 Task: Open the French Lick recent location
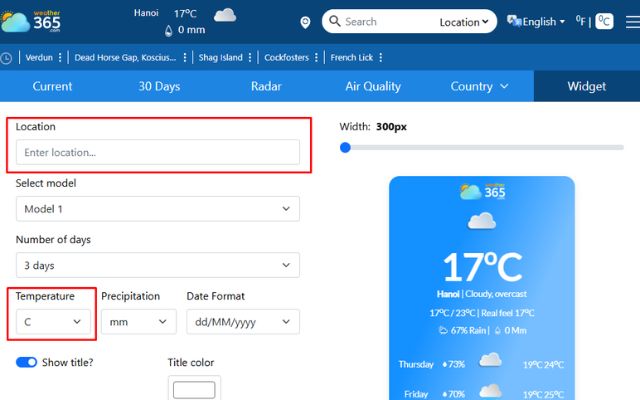(x=352, y=58)
